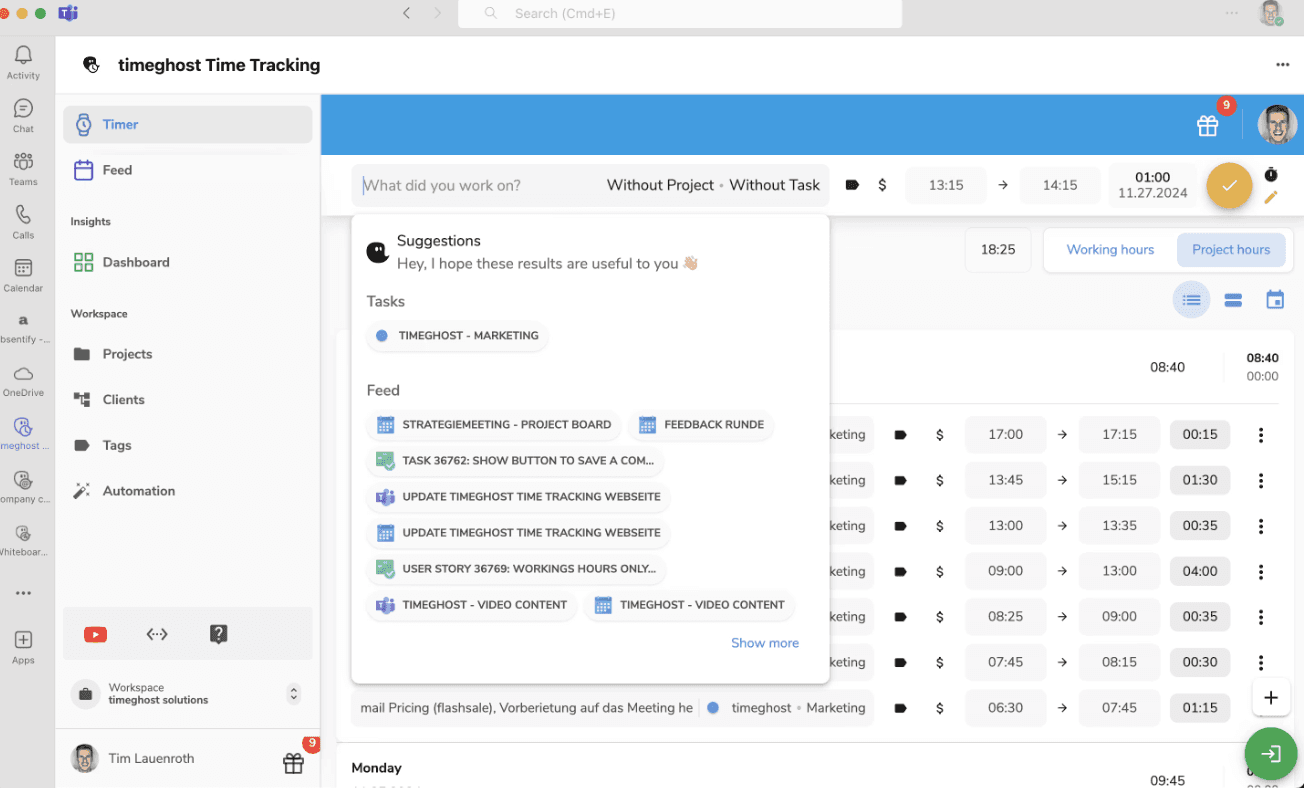The width and height of the screenshot is (1304, 788).
Task: Pick the USER STORY 36769 feed suggestion
Action: [x=516, y=569]
